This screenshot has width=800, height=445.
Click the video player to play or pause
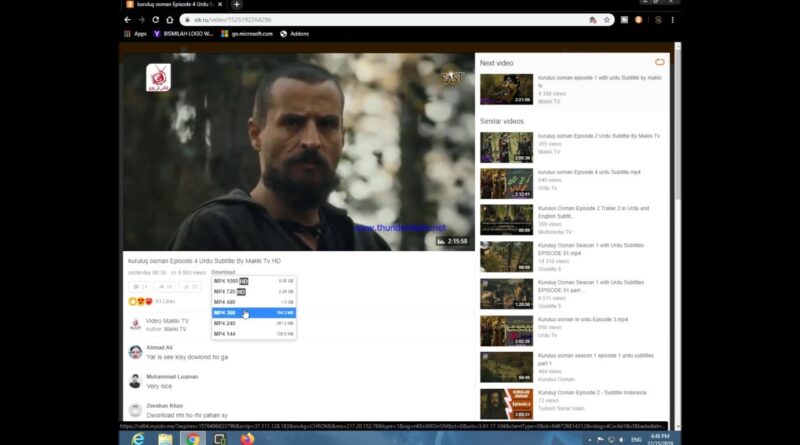tap(298, 152)
